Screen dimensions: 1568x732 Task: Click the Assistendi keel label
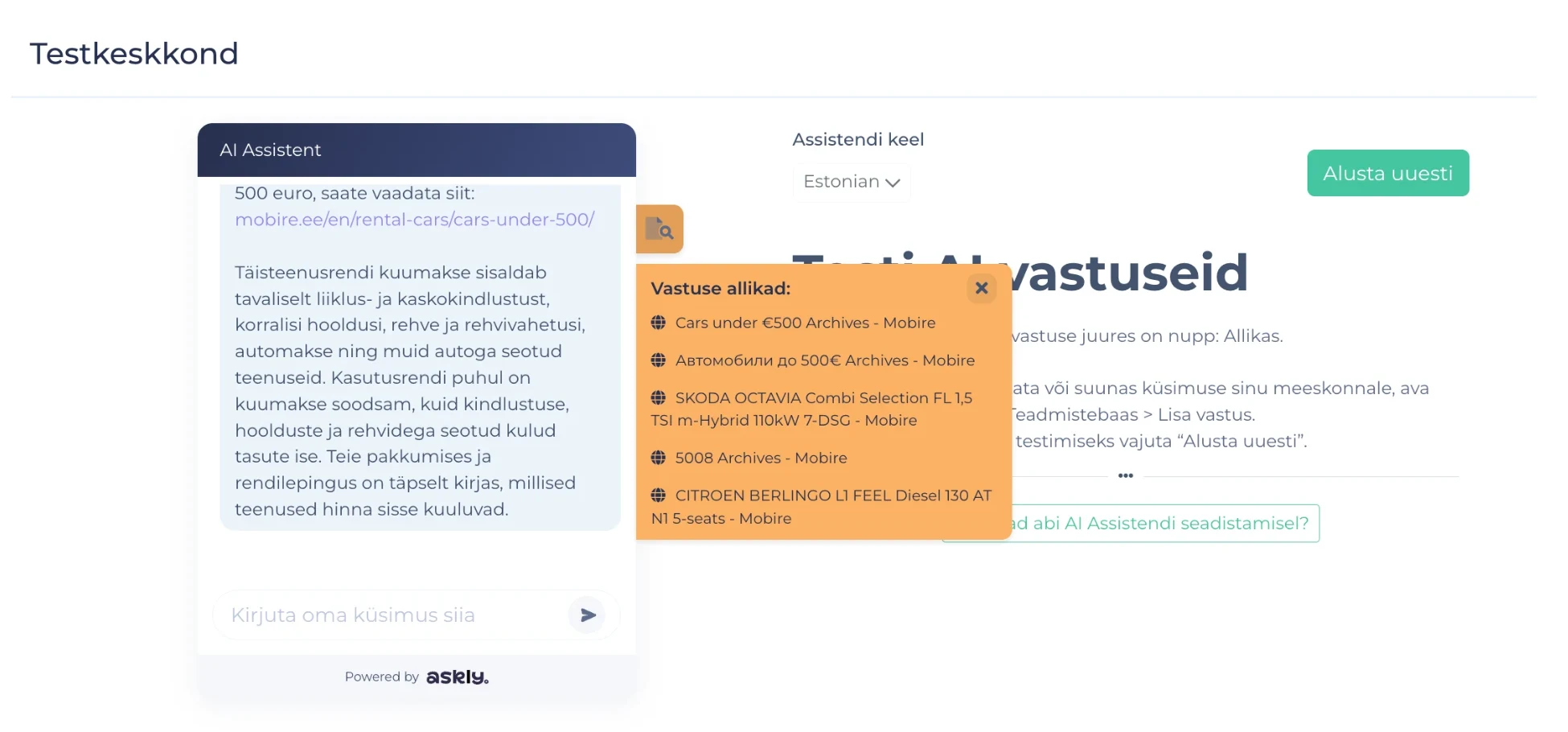pos(858,139)
